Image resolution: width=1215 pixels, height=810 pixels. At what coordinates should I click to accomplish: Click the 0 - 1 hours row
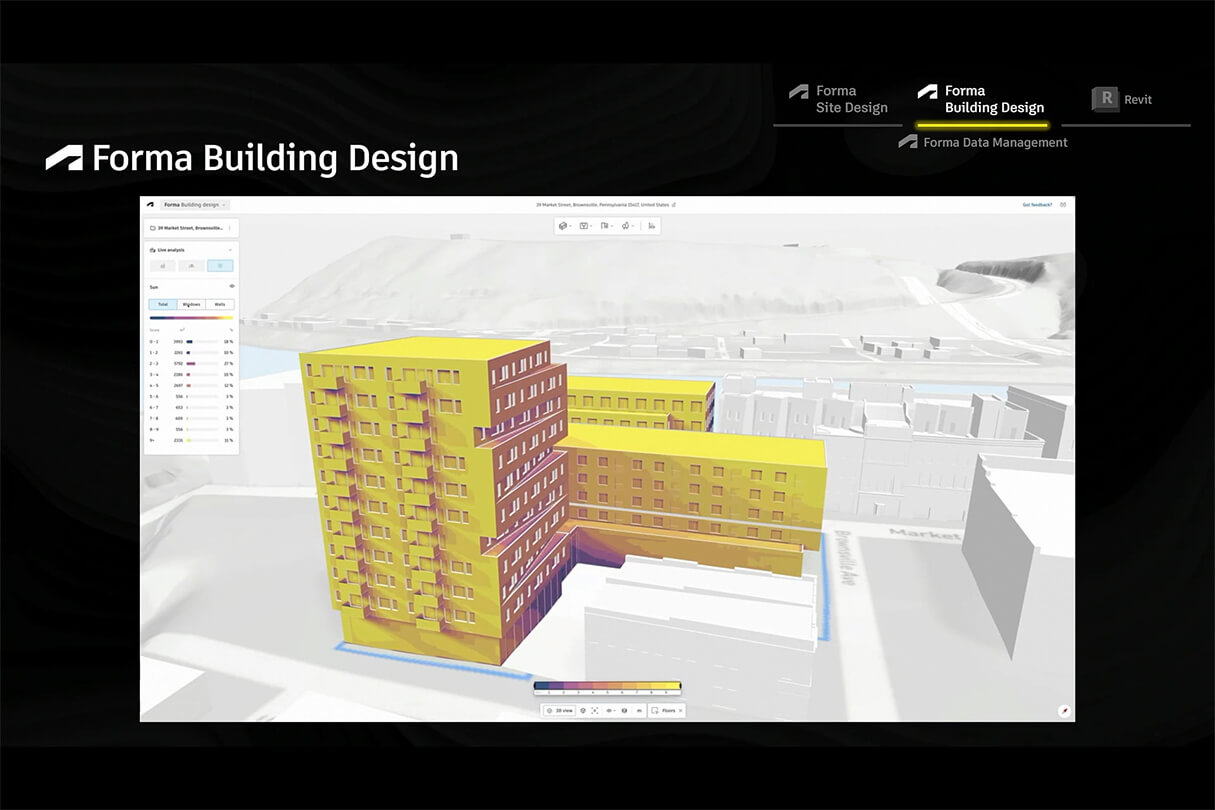click(191, 342)
